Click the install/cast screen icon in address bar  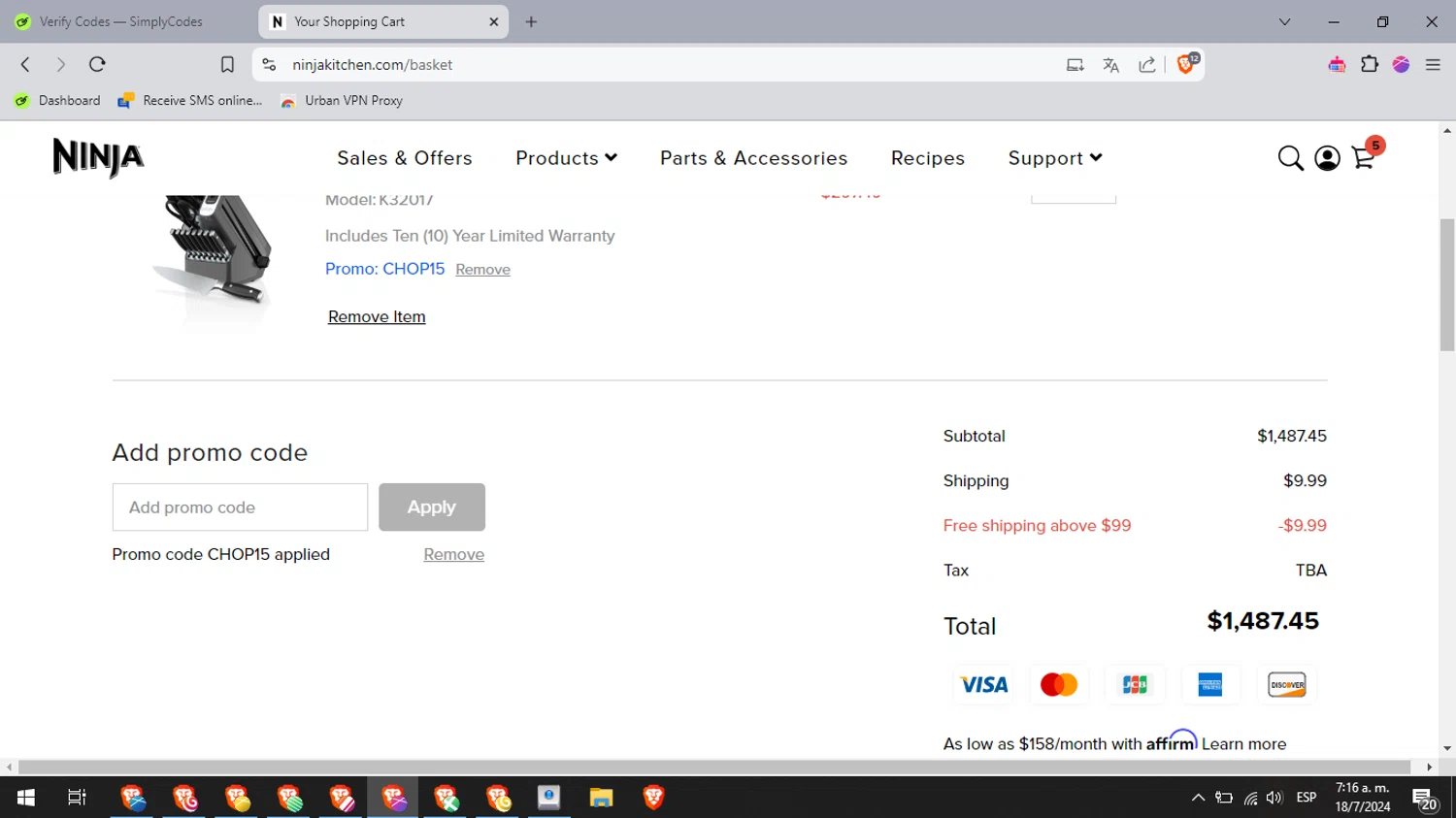[1075, 65]
